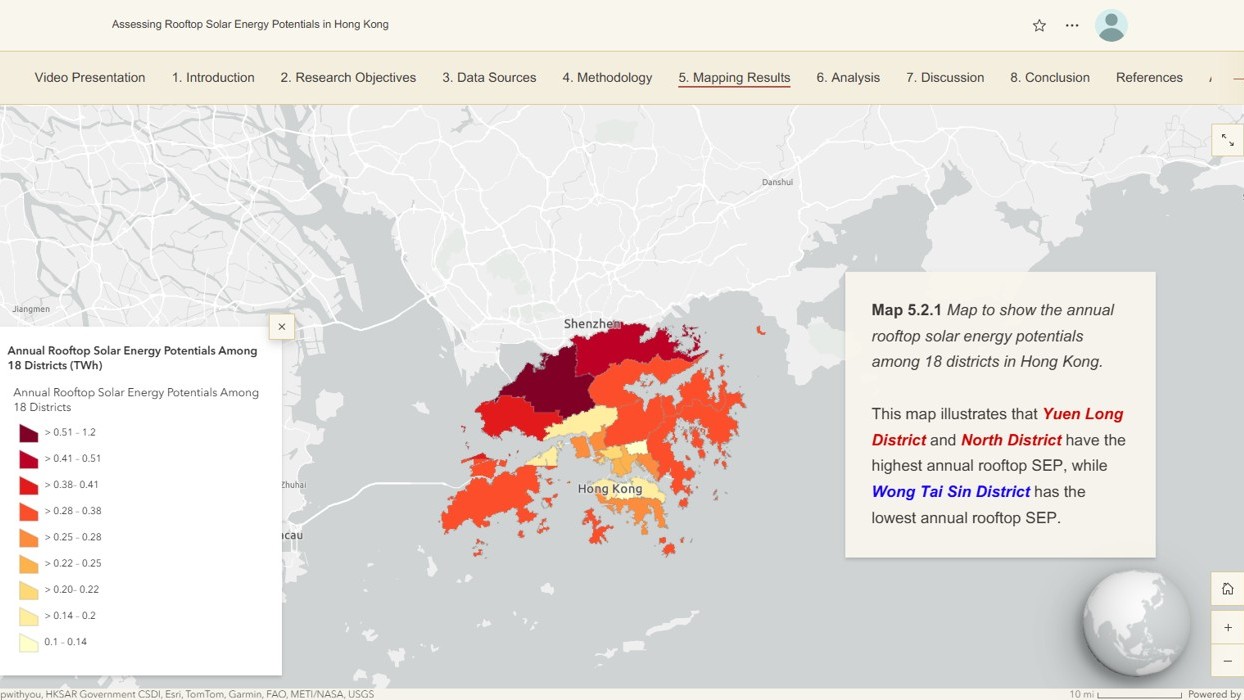Open the Video Presentation section
1244x700 pixels.
(90, 78)
